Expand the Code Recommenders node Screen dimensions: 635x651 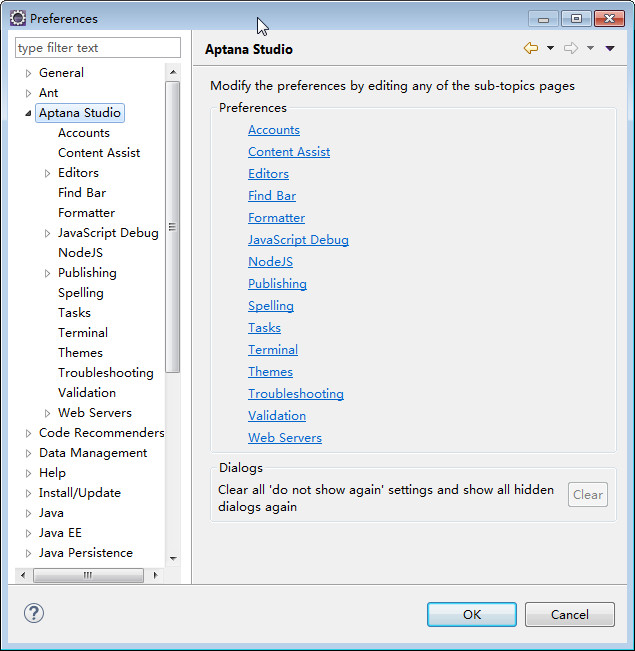(x=28, y=433)
